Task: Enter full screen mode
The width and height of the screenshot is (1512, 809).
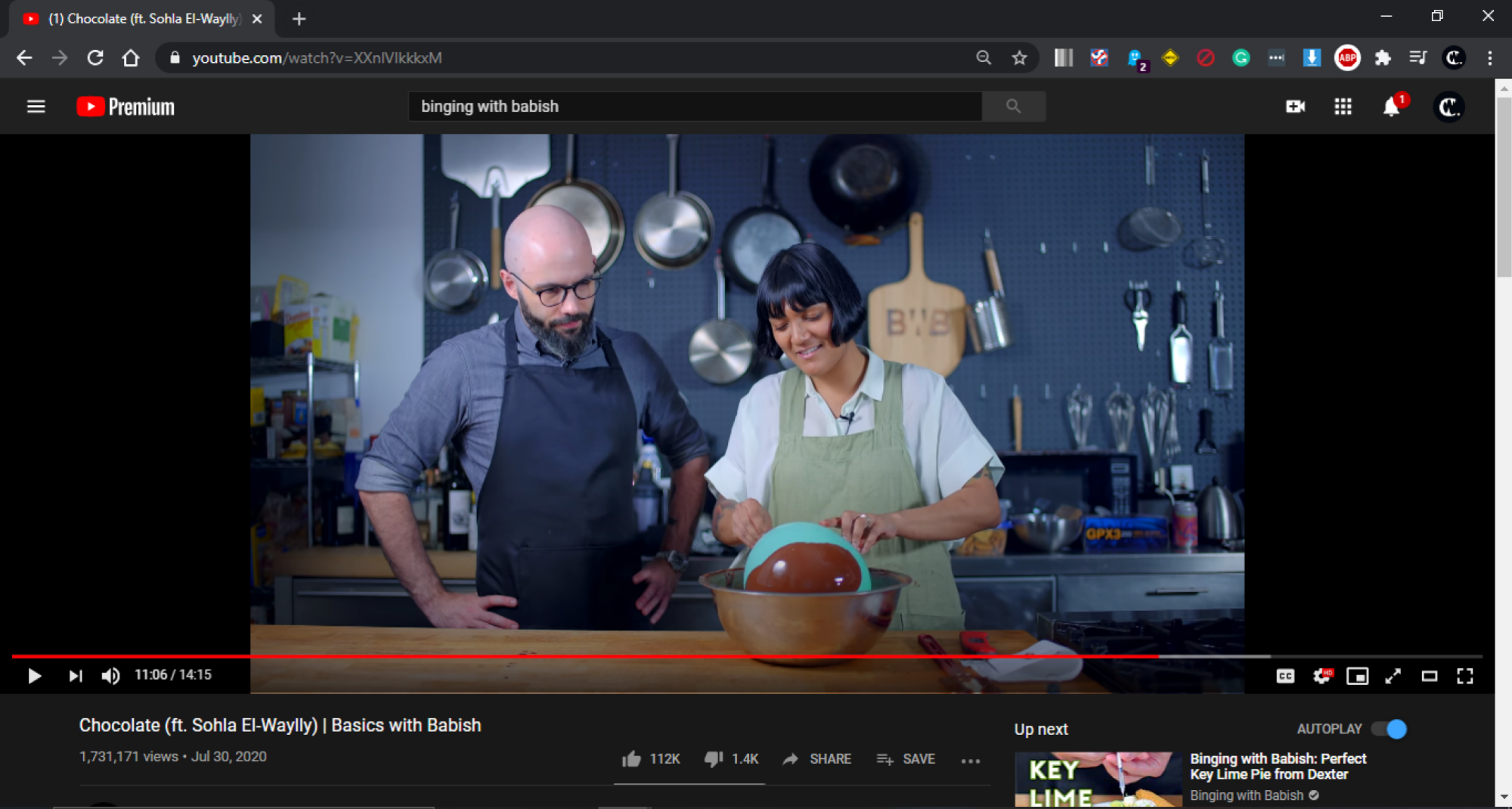Action: pyautogui.click(x=1465, y=676)
